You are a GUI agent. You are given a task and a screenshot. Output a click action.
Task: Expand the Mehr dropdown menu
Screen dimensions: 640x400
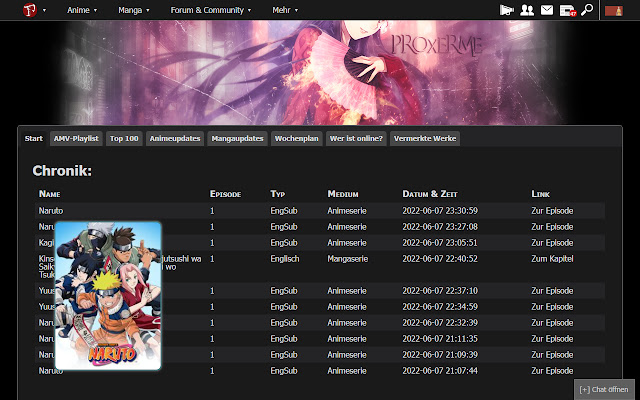click(287, 10)
